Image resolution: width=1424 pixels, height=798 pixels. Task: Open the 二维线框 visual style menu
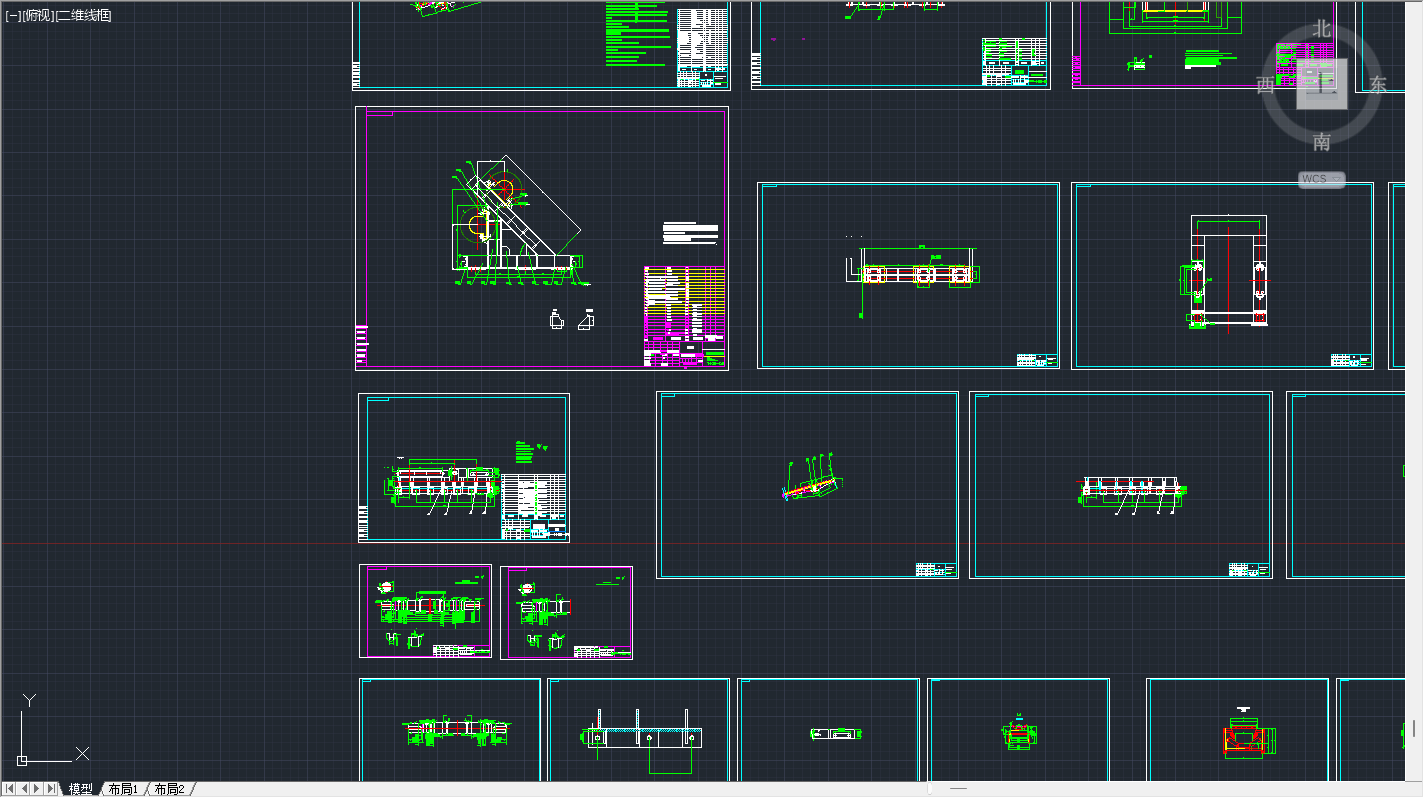(84, 15)
